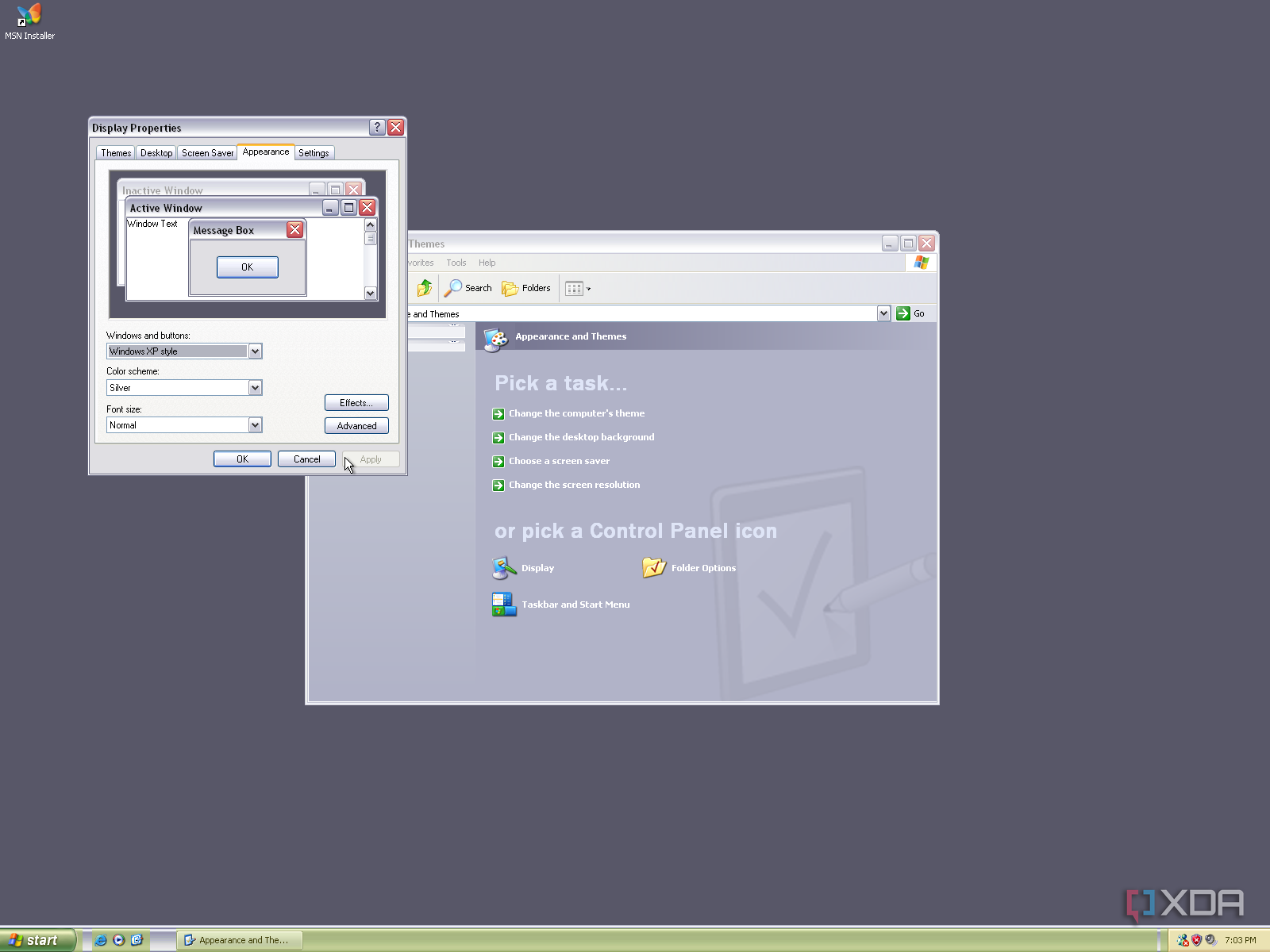This screenshot has height=952, width=1270.
Task: Cancel the Display Properties dialog
Action: click(x=306, y=459)
